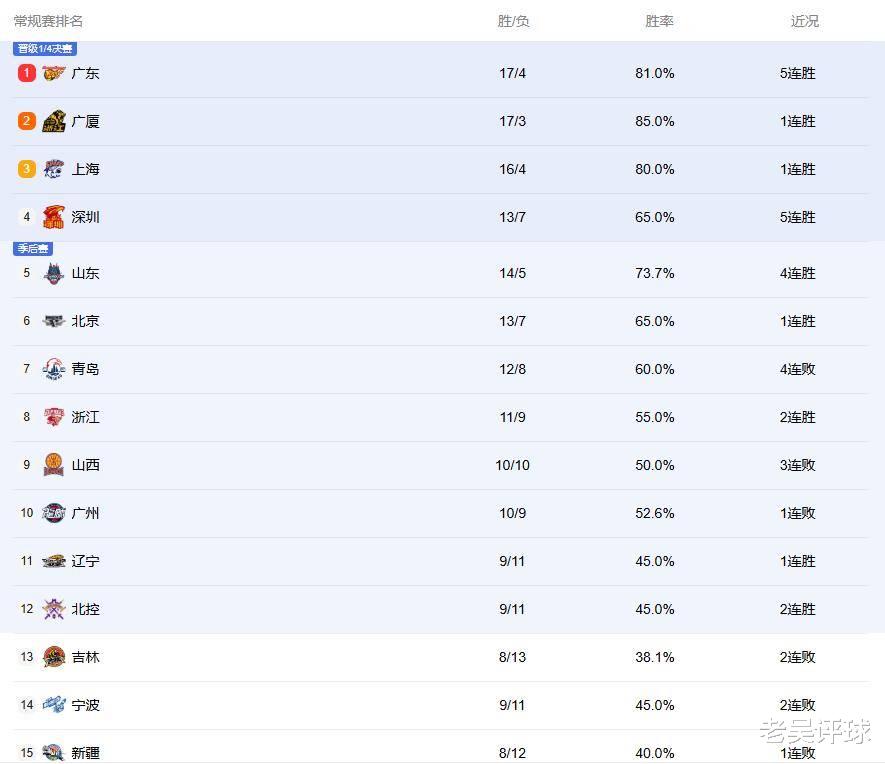Click the 深圳 team logo icon

(54, 217)
